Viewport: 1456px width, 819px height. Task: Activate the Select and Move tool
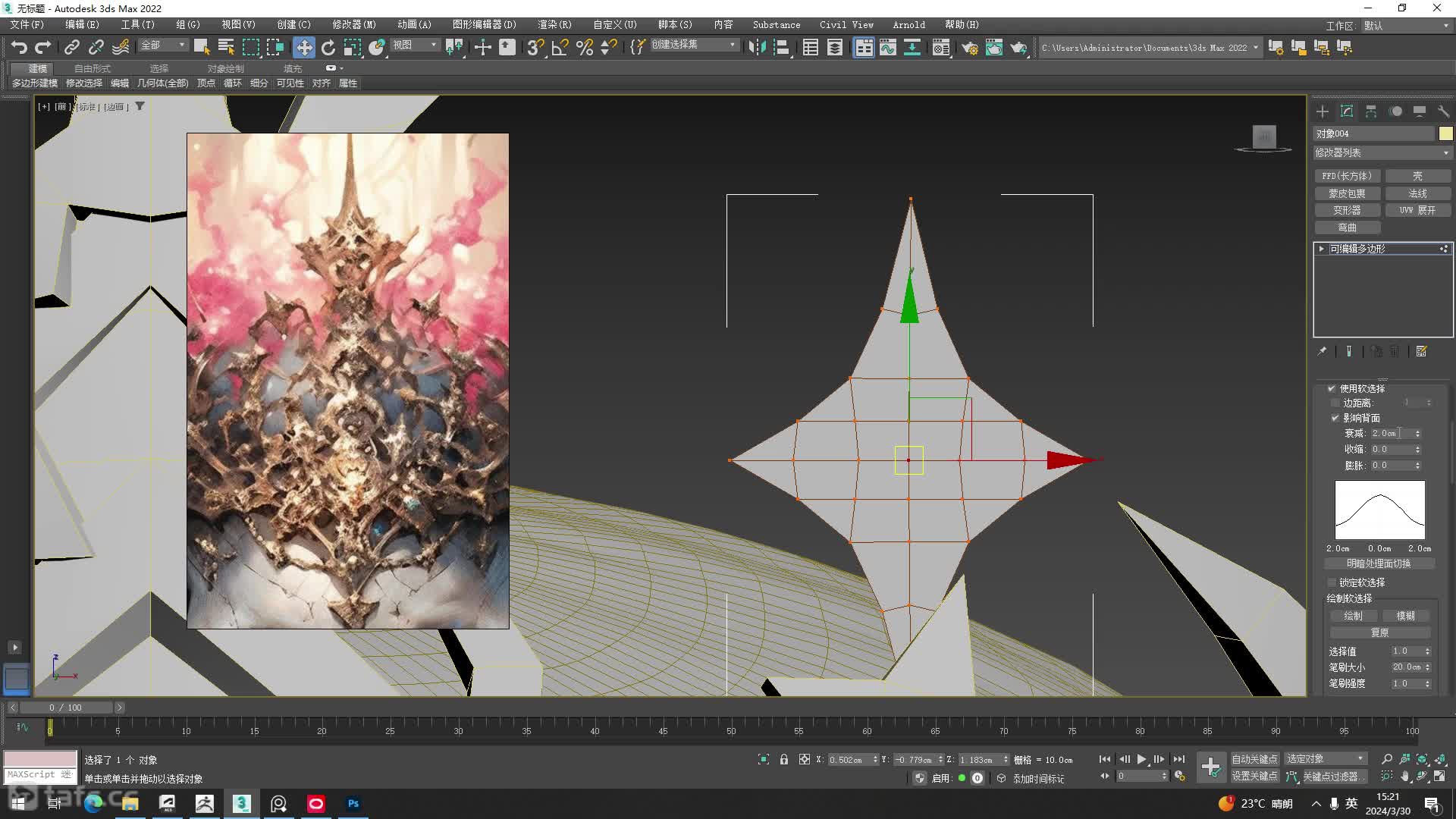coord(303,47)
